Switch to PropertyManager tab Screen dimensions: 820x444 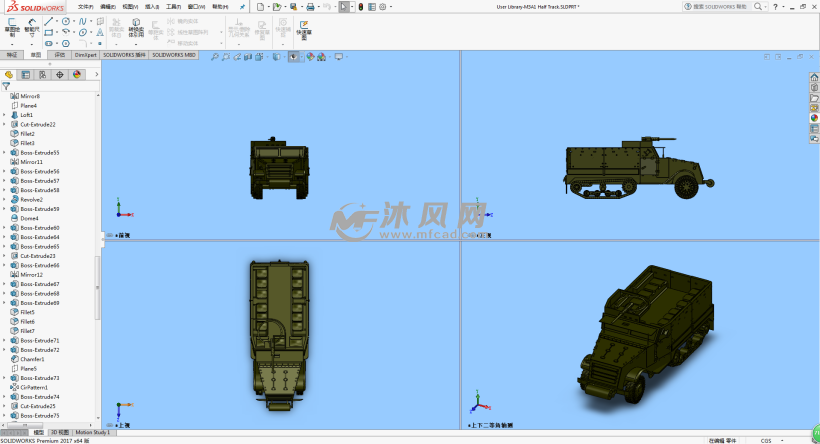[x=26, y=75]
